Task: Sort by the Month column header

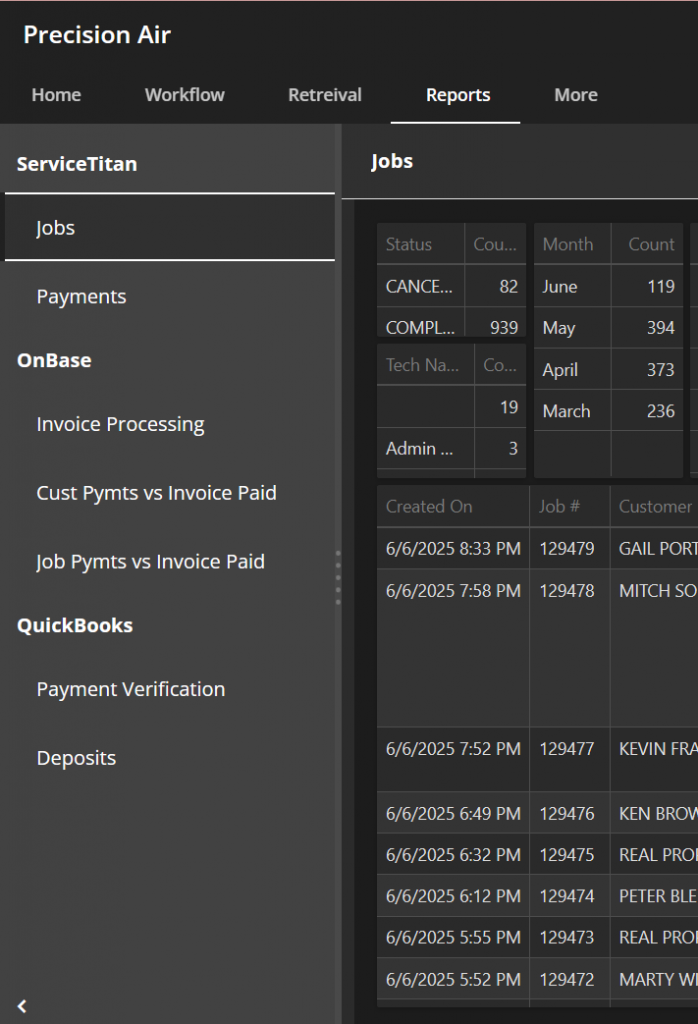Action: tap(572, 244)
